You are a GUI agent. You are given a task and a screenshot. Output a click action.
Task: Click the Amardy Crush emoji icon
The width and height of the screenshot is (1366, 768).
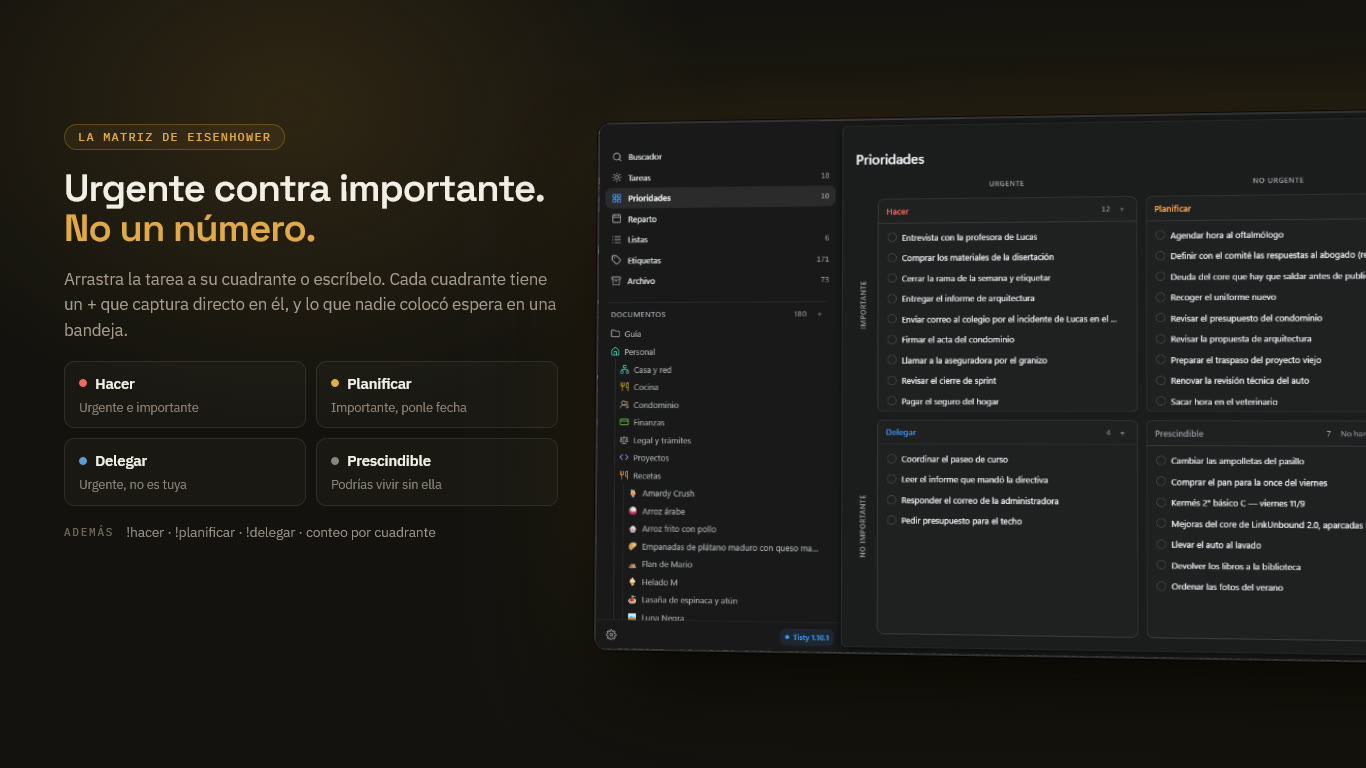(632, 493)
